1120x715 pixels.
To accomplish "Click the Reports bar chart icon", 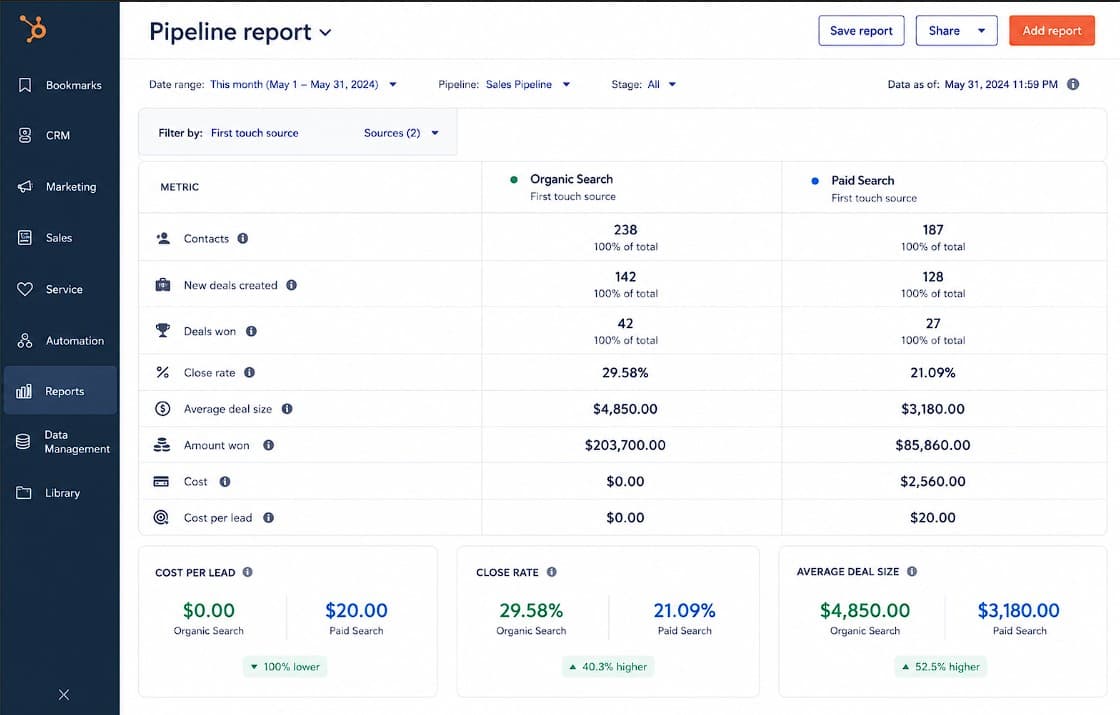I will pyautogui.click(x=24, y=391).
